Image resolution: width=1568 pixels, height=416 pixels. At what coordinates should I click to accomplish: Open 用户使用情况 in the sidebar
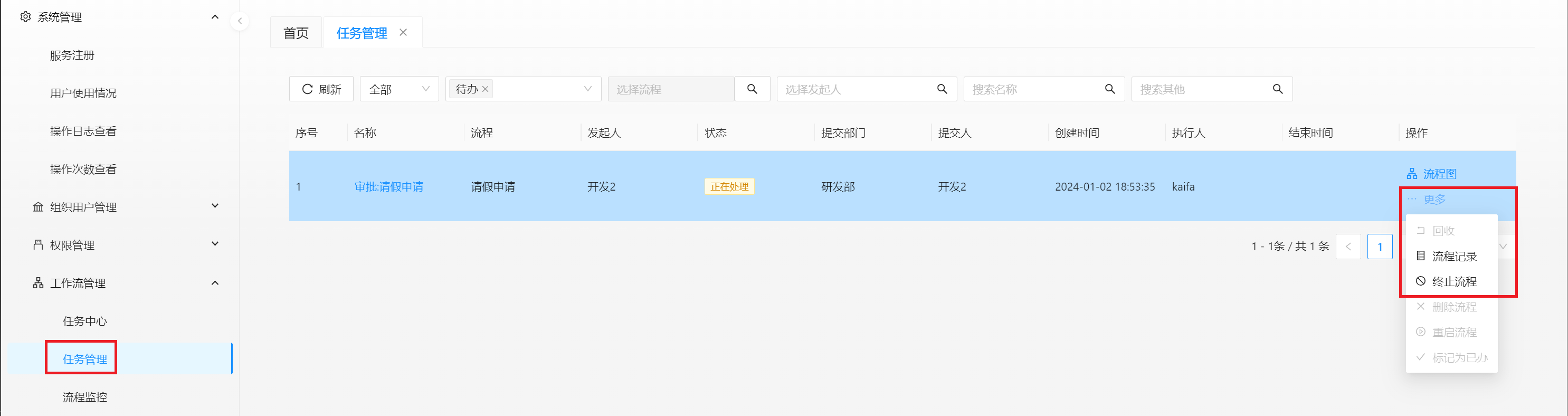point(83,93)
